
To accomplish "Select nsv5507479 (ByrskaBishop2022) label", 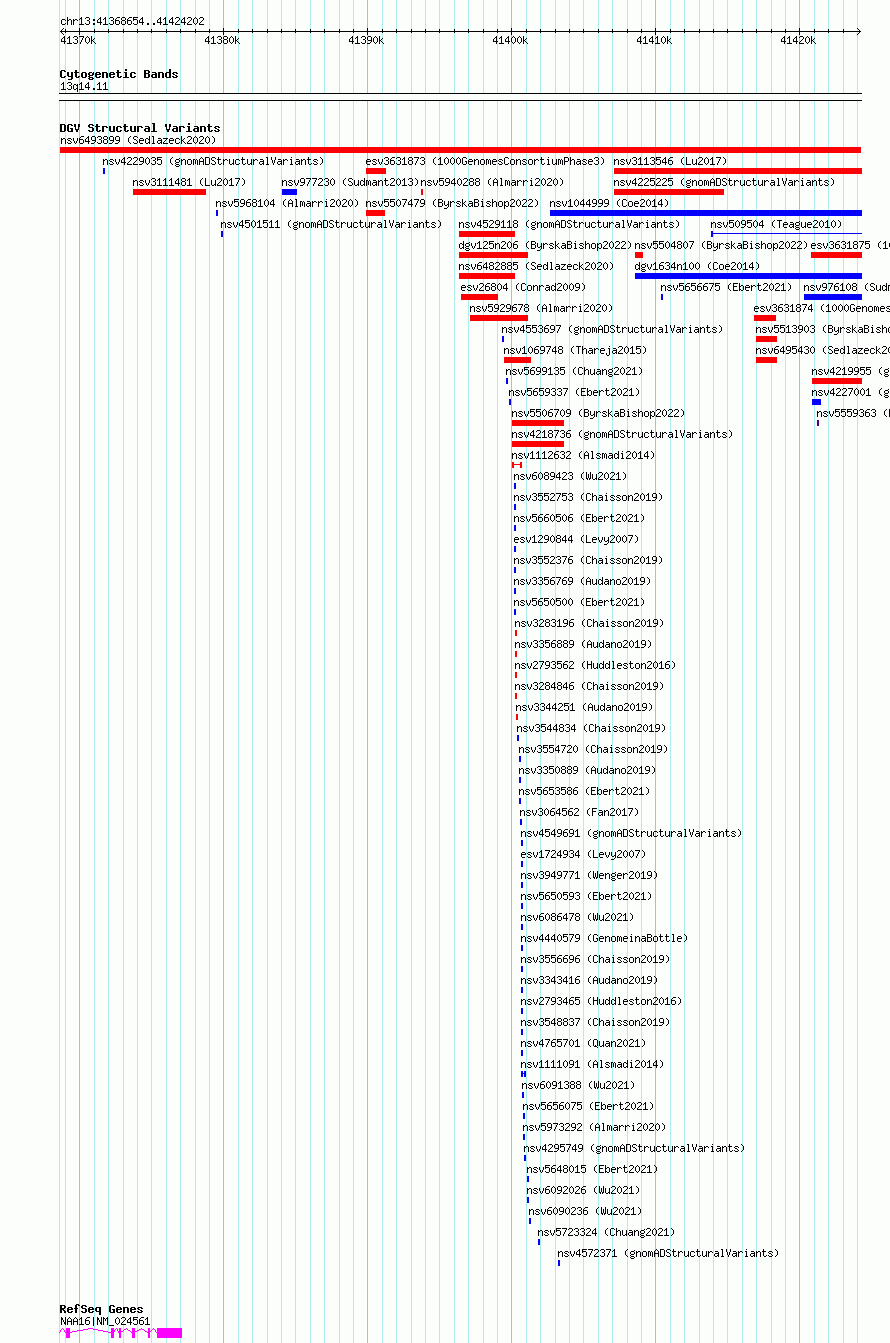I will 452,203.
